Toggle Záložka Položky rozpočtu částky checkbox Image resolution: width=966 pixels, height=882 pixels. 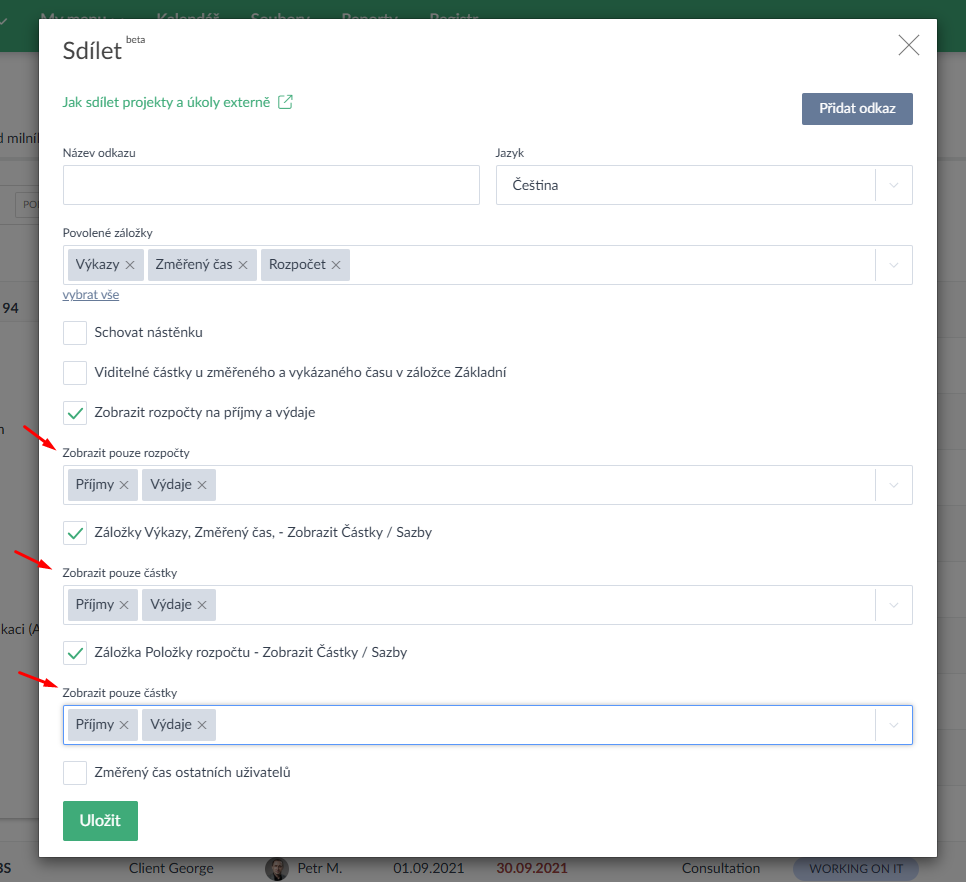point(75,652)
